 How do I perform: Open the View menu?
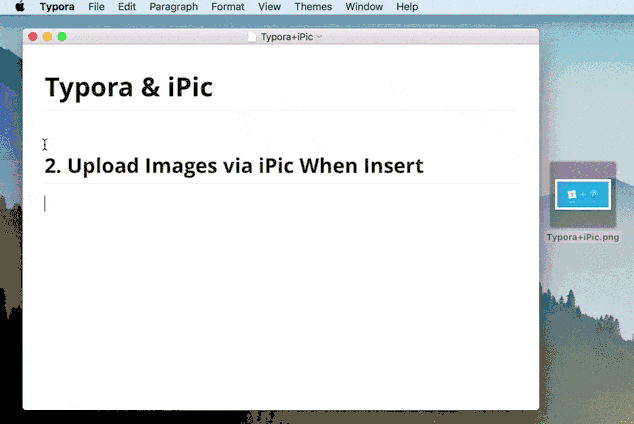(269, 7)
